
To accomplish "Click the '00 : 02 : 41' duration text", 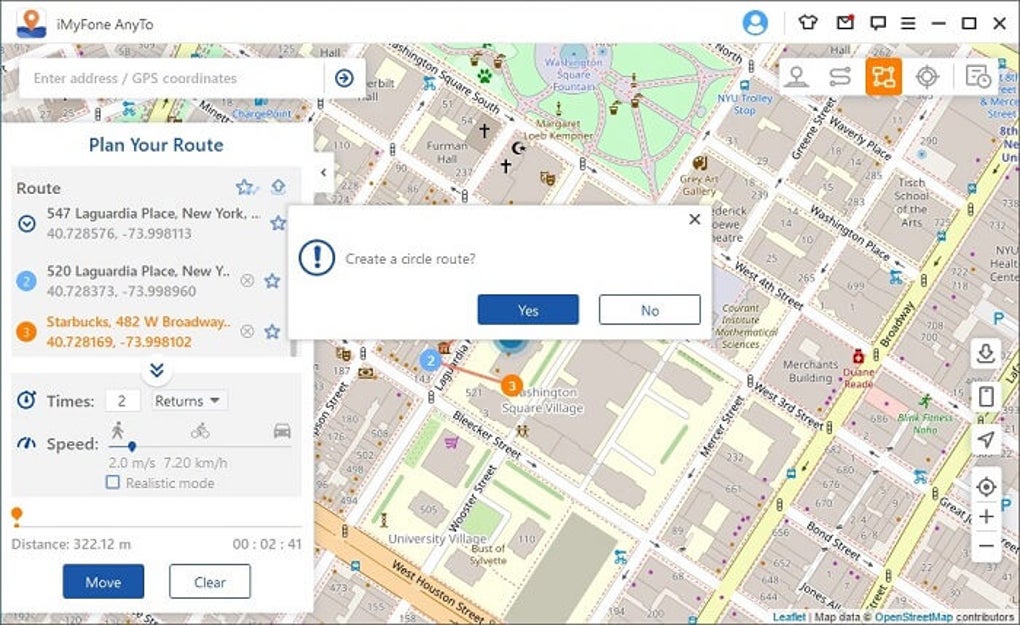I will coord(267,544).
